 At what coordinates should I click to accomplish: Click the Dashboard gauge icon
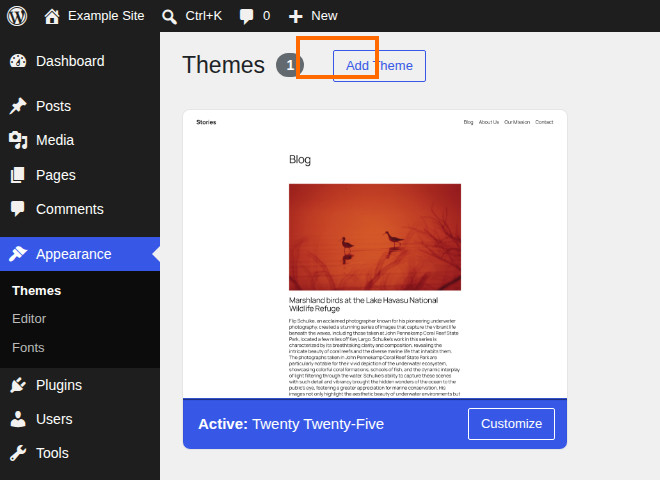point(18,61)
